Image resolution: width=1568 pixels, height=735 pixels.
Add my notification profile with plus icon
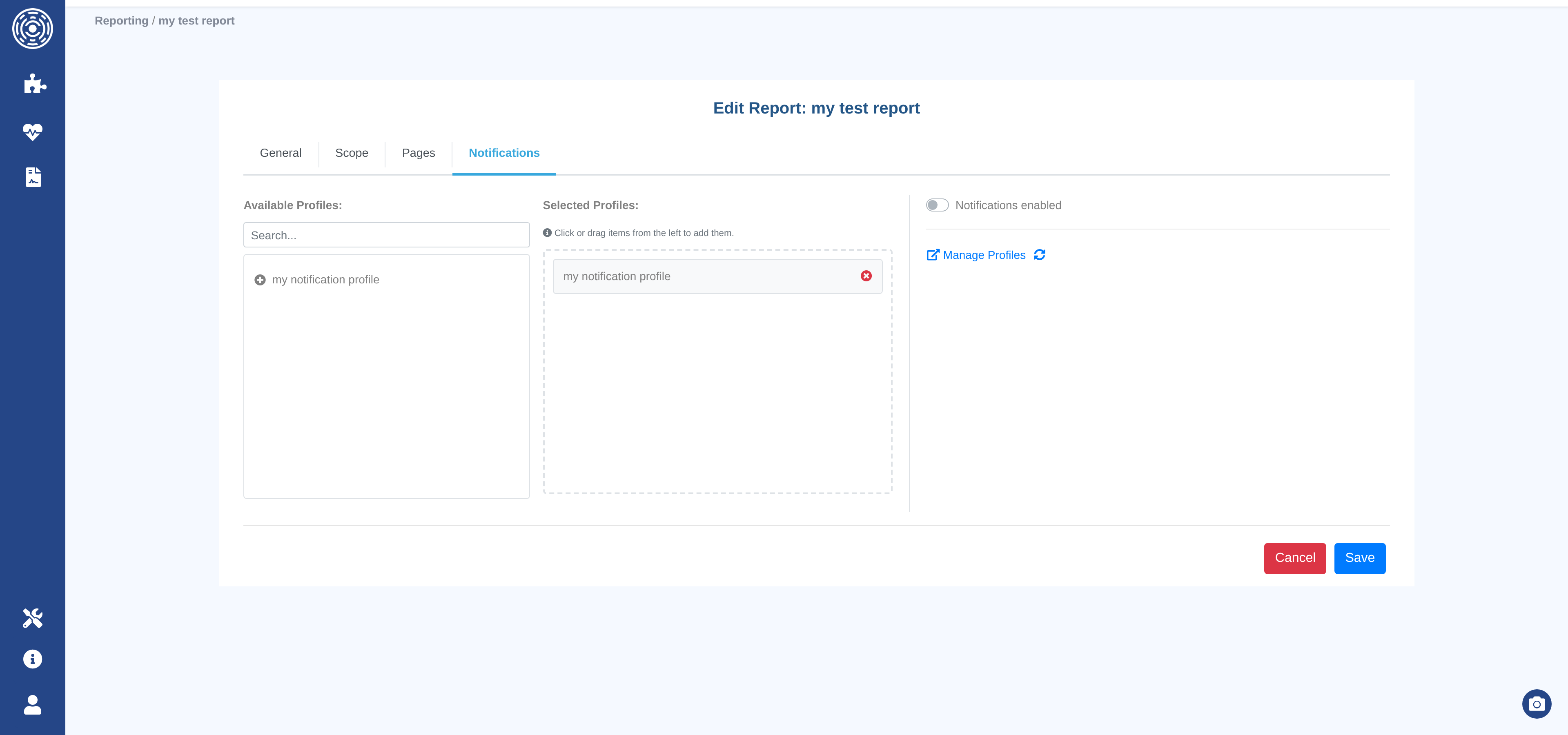(260, 280)
